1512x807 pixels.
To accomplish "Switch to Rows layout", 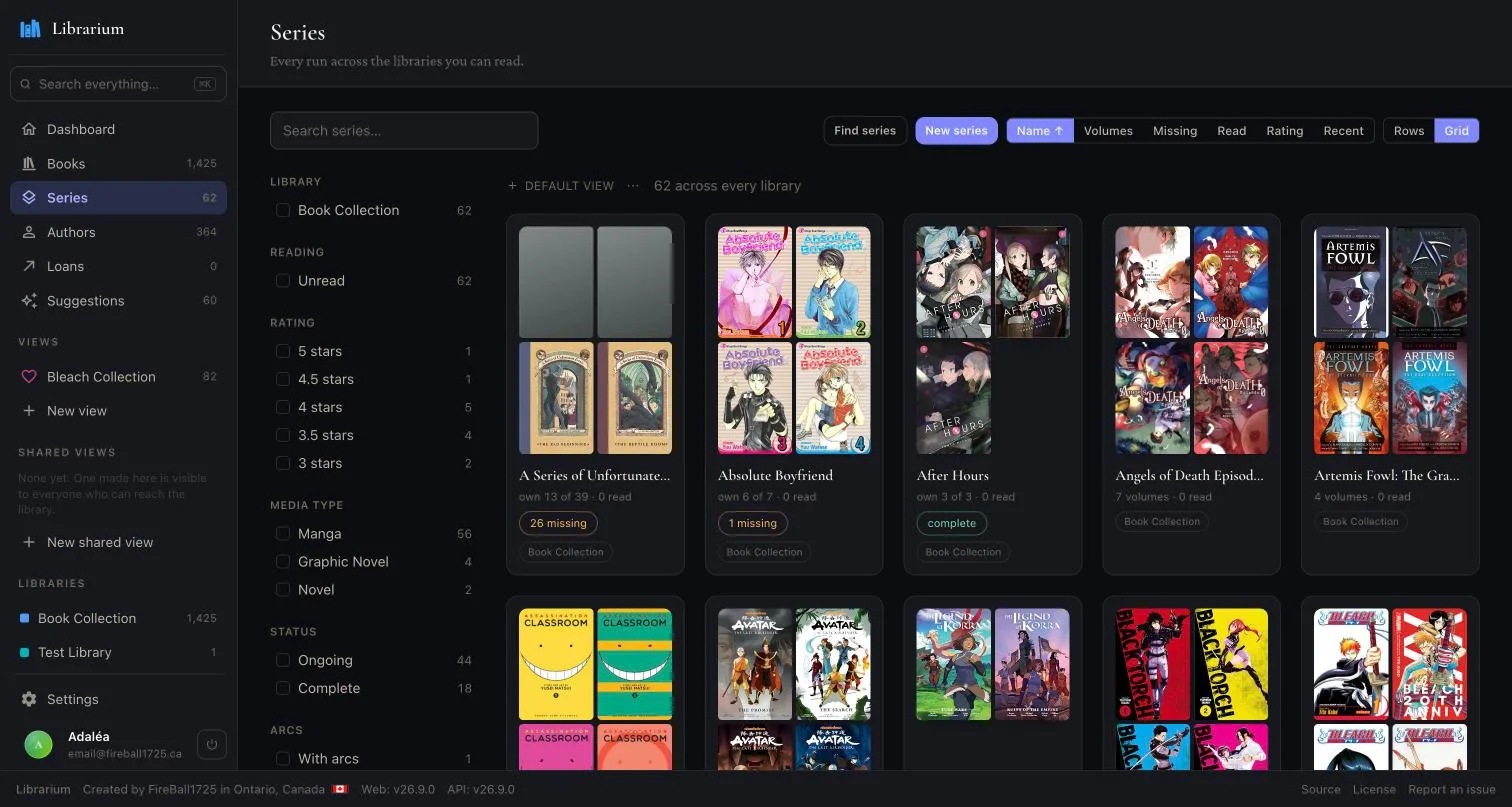I will click(x=1409, y=131).
